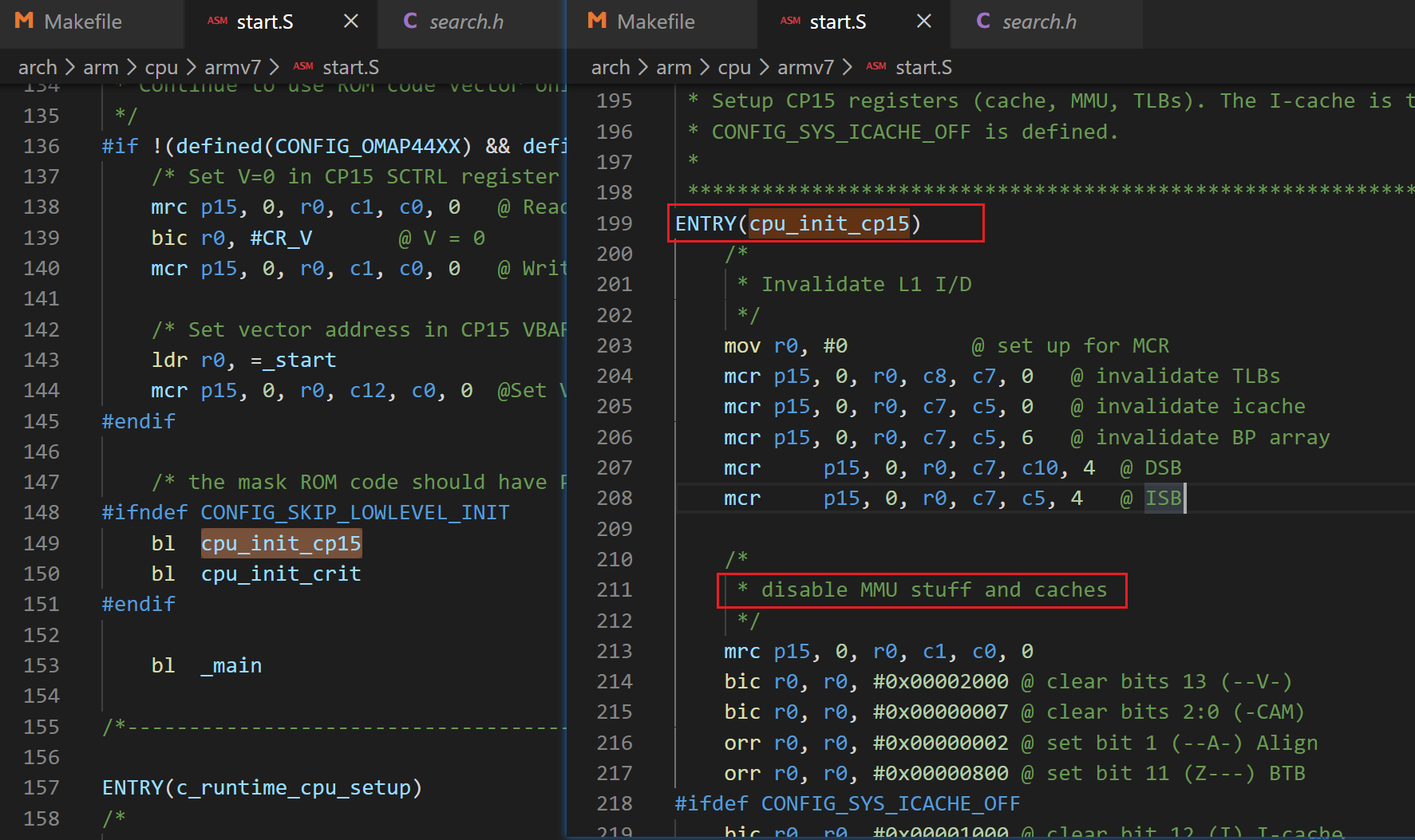The height and width of the screenshot is (840, 1415).
Task: Click 'CONFIG_SKIP_LOWLEVEL_INIT' on line 148
Action: (x=355, y=512)
